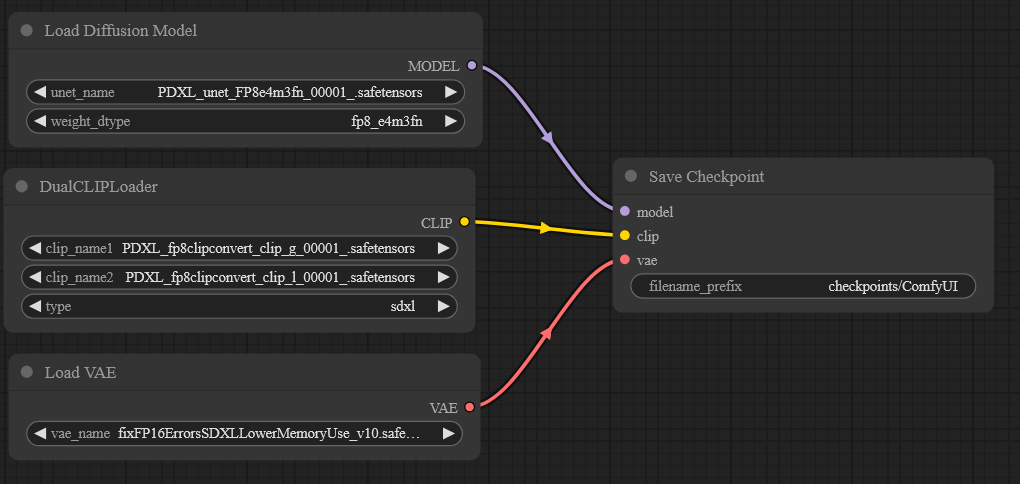Open clip_name2 dropdown with clip_l file

click(239, 277)
